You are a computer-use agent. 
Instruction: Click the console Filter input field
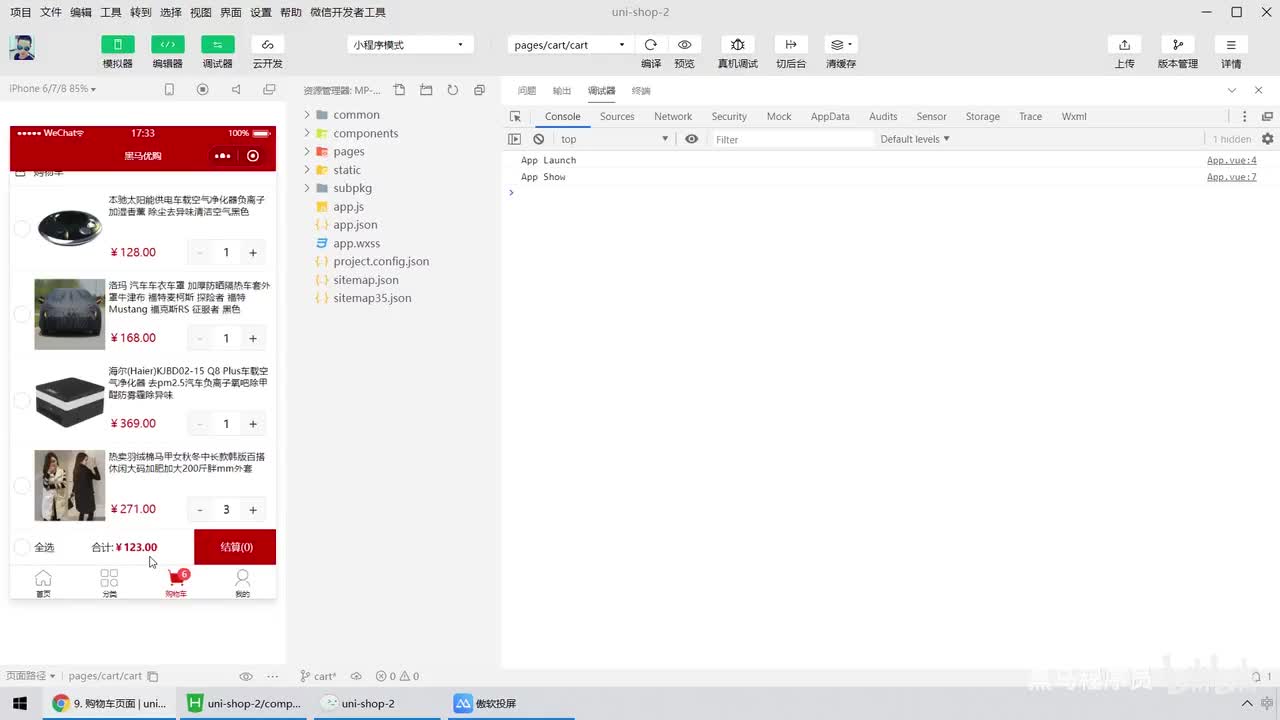click(792, 139)
